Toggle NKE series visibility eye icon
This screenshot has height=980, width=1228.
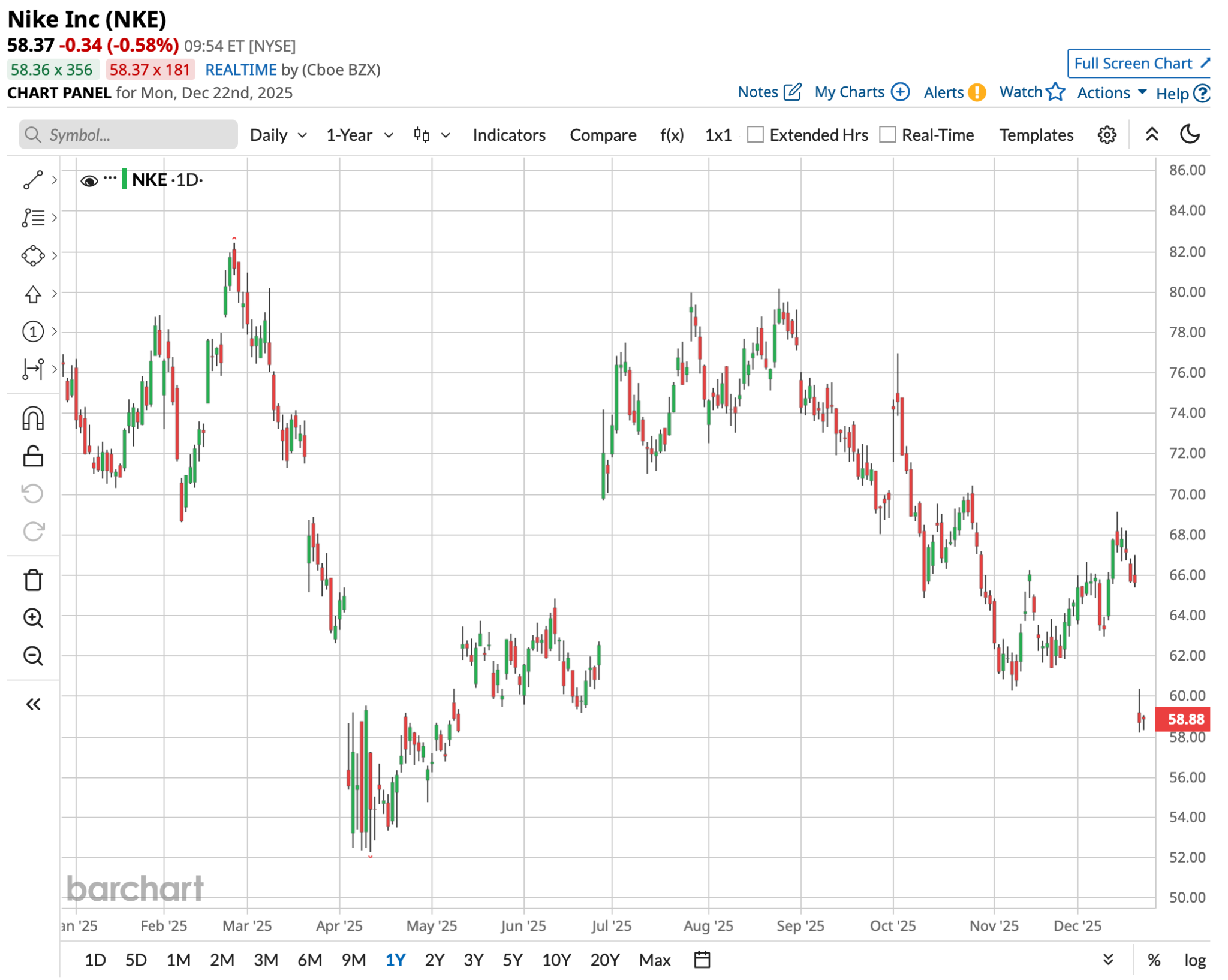89,180
